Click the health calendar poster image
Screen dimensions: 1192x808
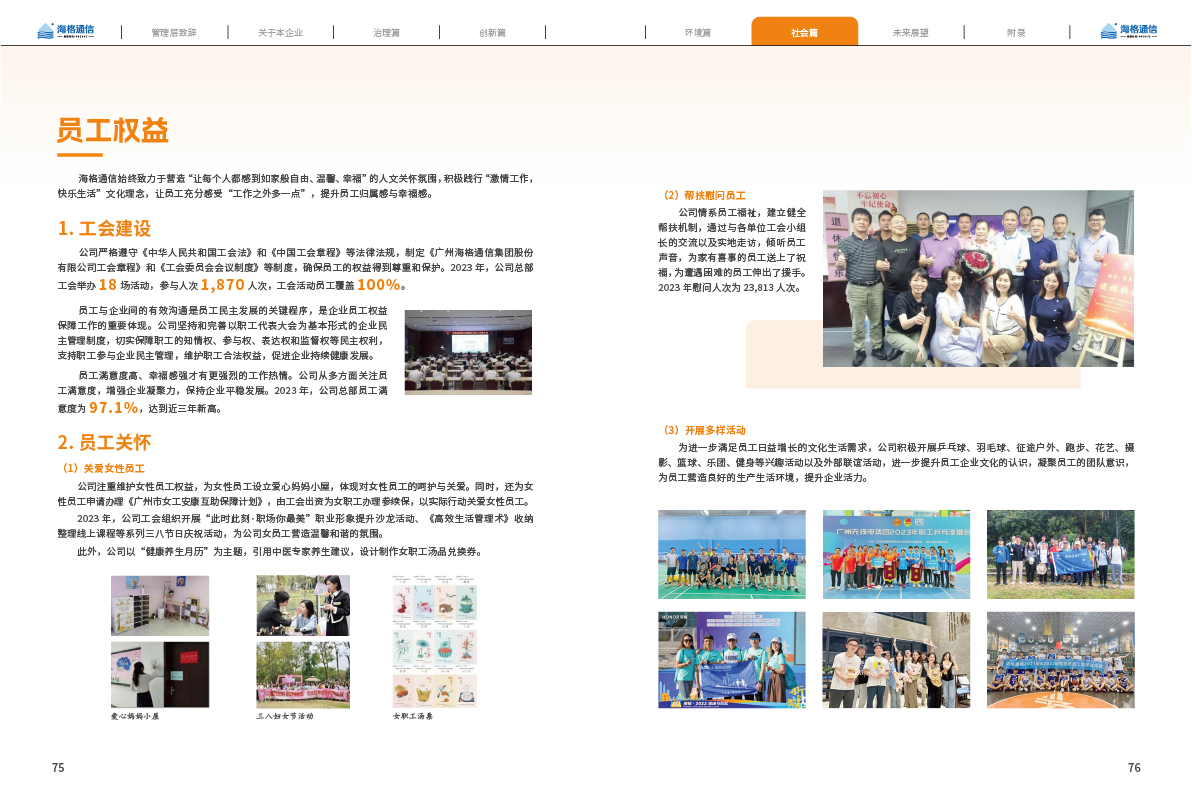[434, 641]
